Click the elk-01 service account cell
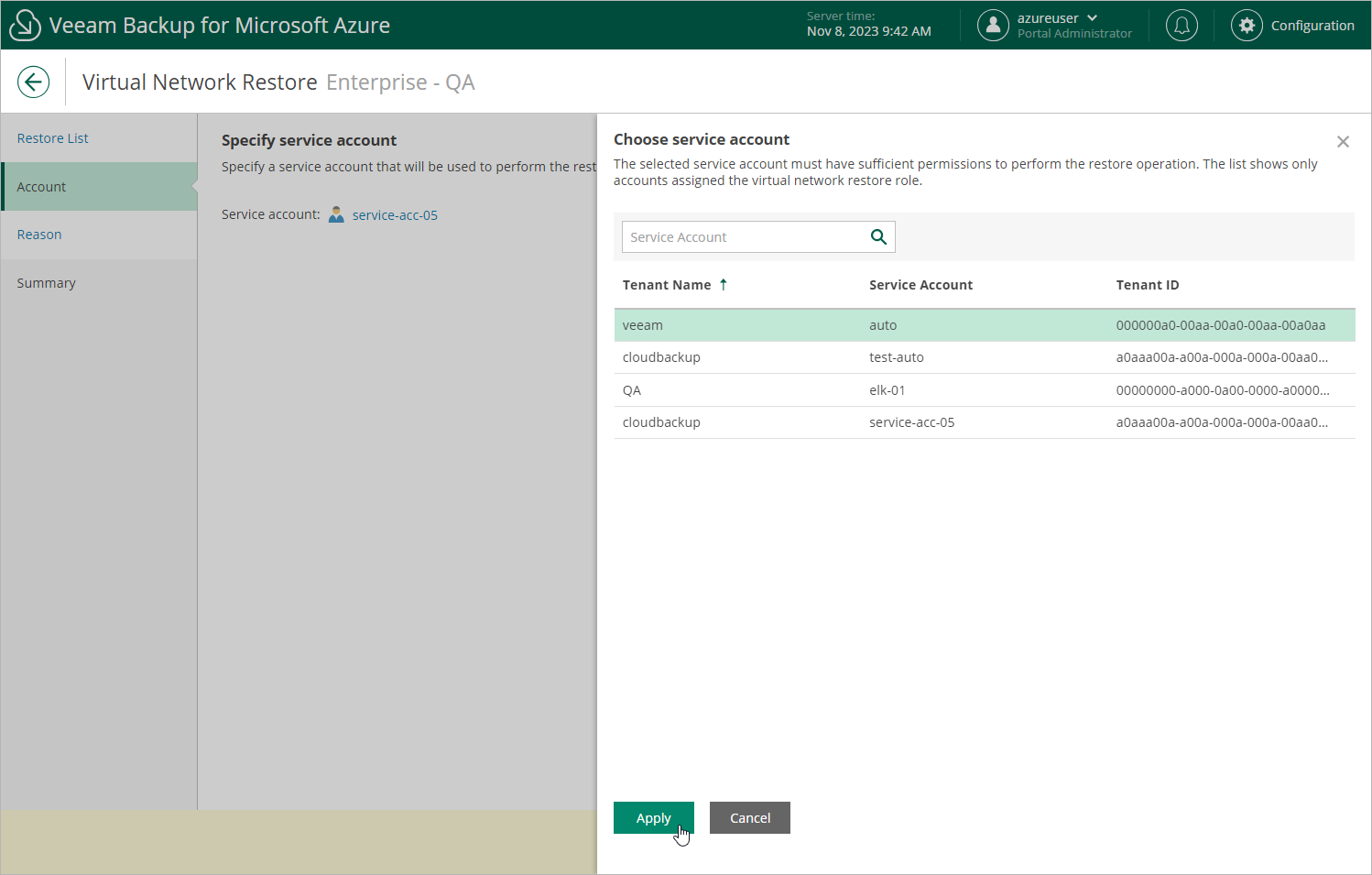Viewport: 1372px width, 875px height. tap(887, 390)
